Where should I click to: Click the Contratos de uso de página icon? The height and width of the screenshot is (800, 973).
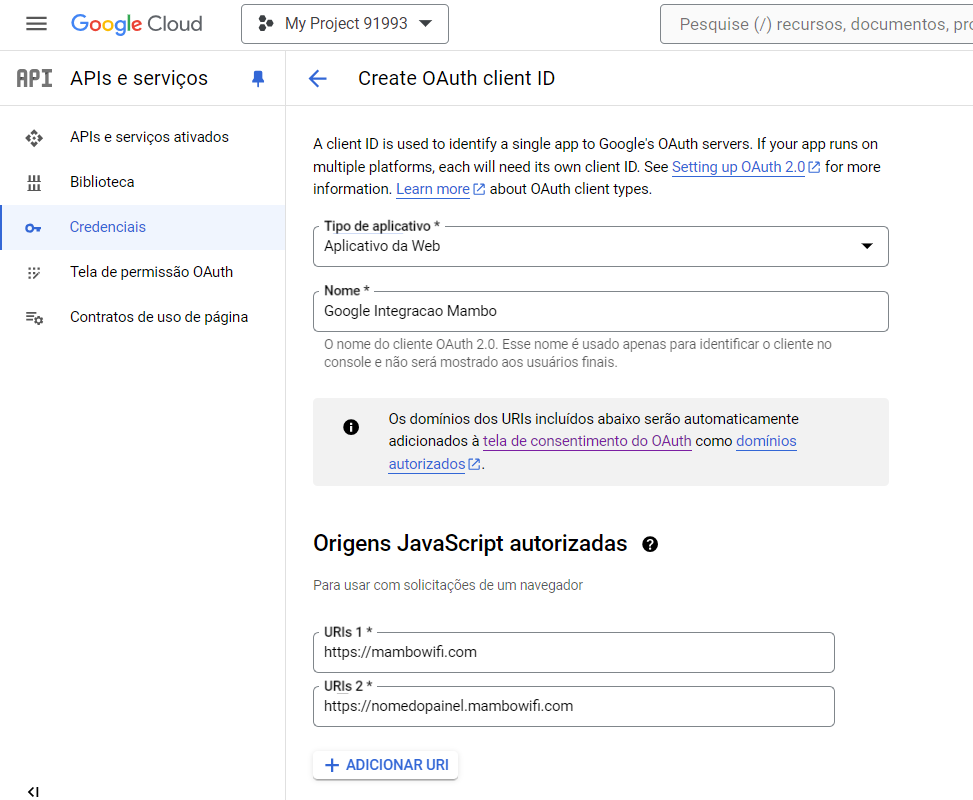(34, 318)
